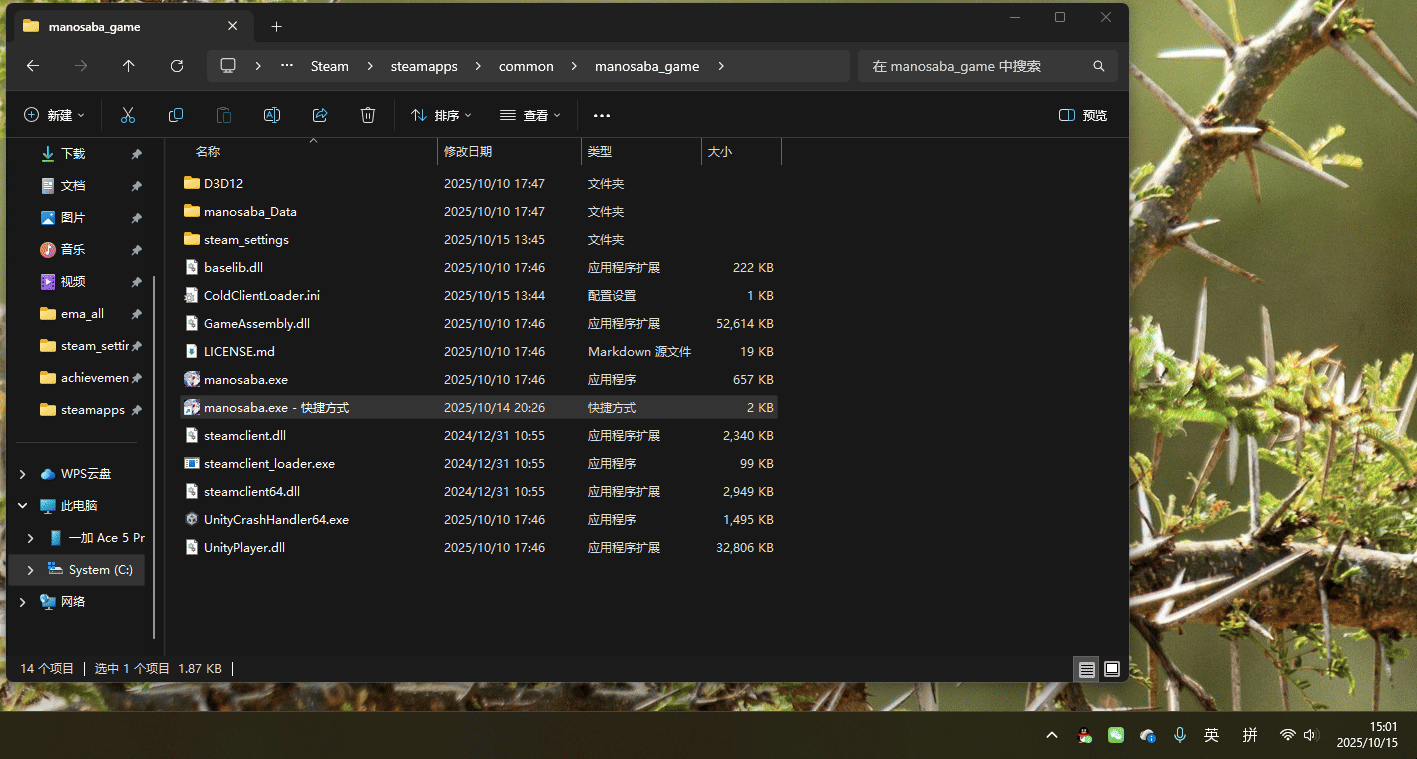1417x759 pixels.
Task: Click steamapps in the address breadcrumb
Action: click(x=424, y=66)
